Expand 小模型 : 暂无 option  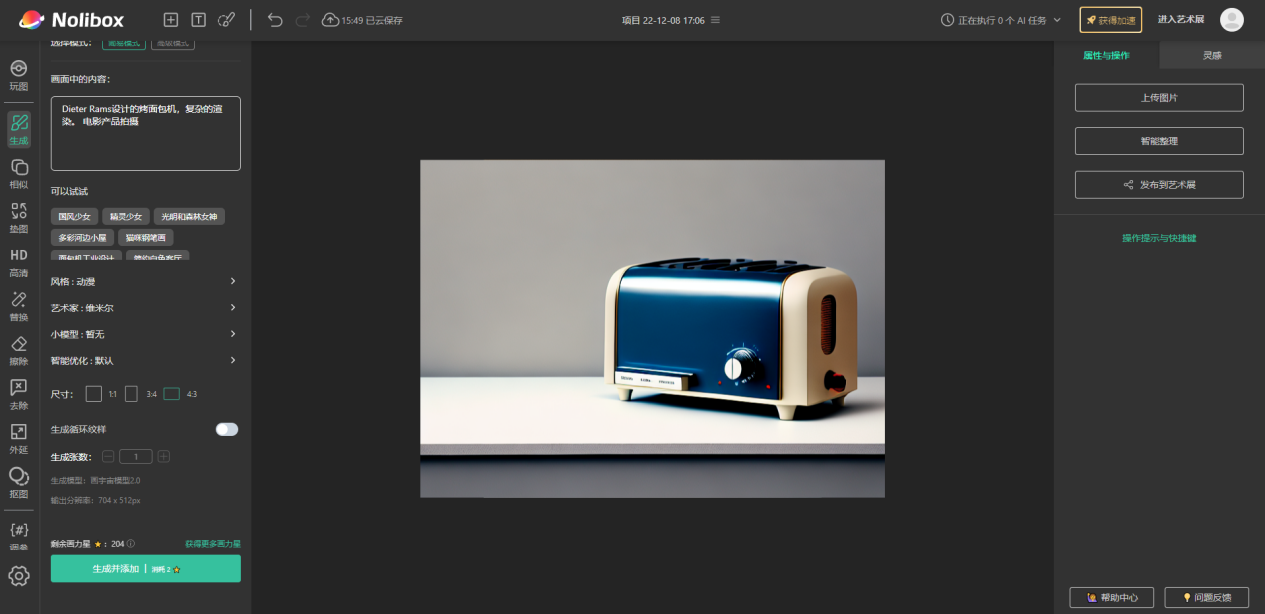[145, 334]
